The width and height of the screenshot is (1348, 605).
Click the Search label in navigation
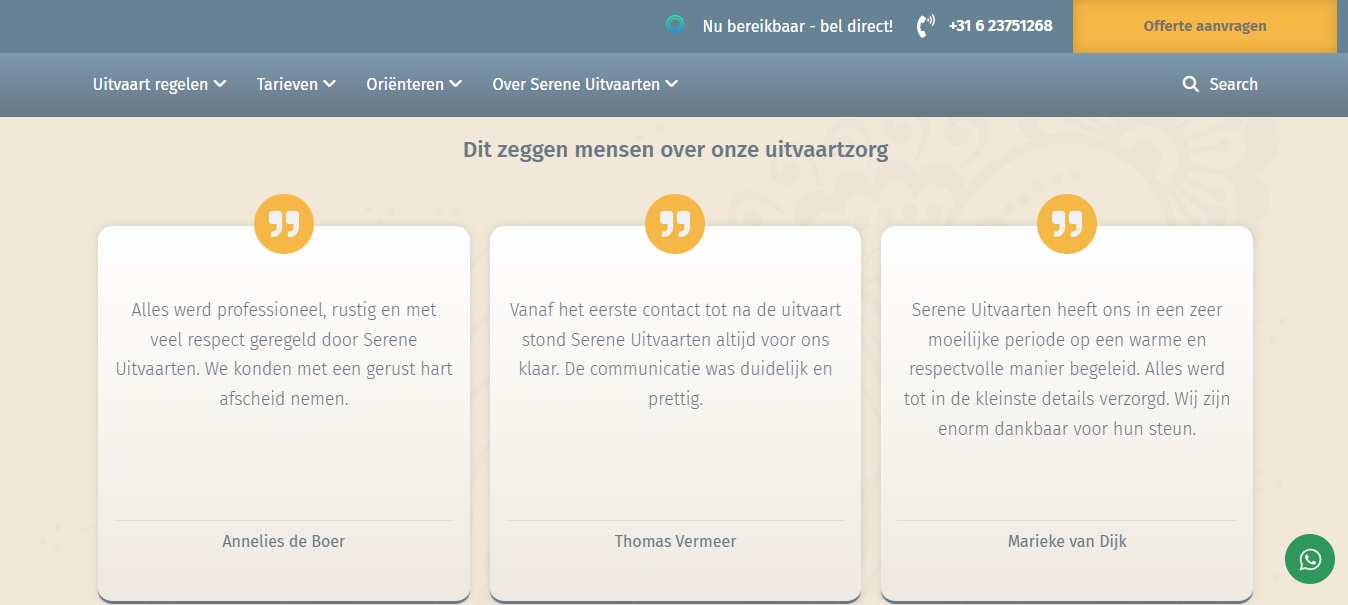[1233, 85]
